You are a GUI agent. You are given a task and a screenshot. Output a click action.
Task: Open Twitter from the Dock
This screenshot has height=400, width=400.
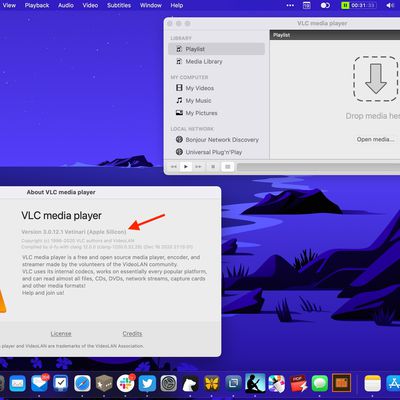[x=147, y=384]
